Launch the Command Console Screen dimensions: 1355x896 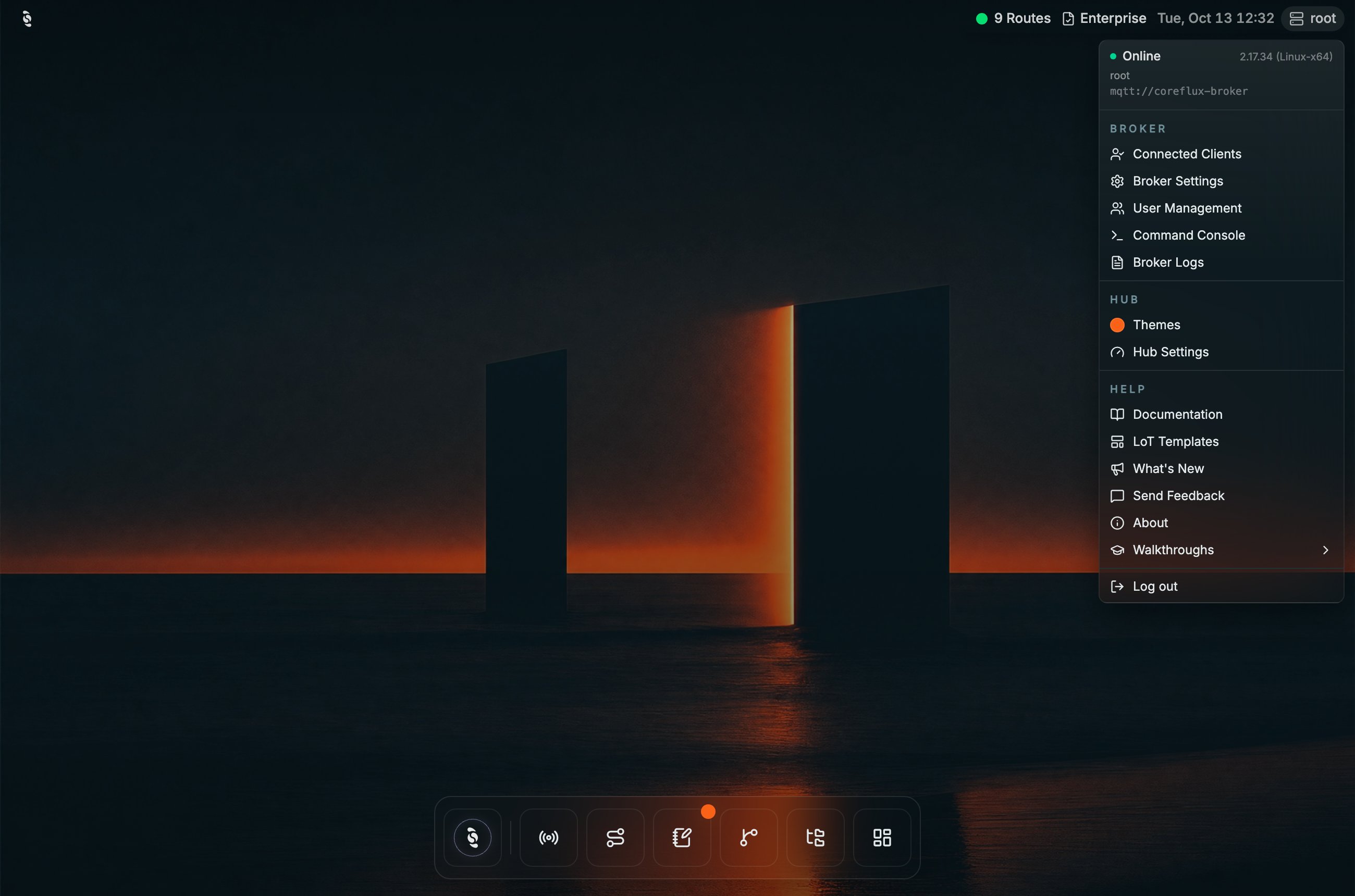coord(1221,235)
